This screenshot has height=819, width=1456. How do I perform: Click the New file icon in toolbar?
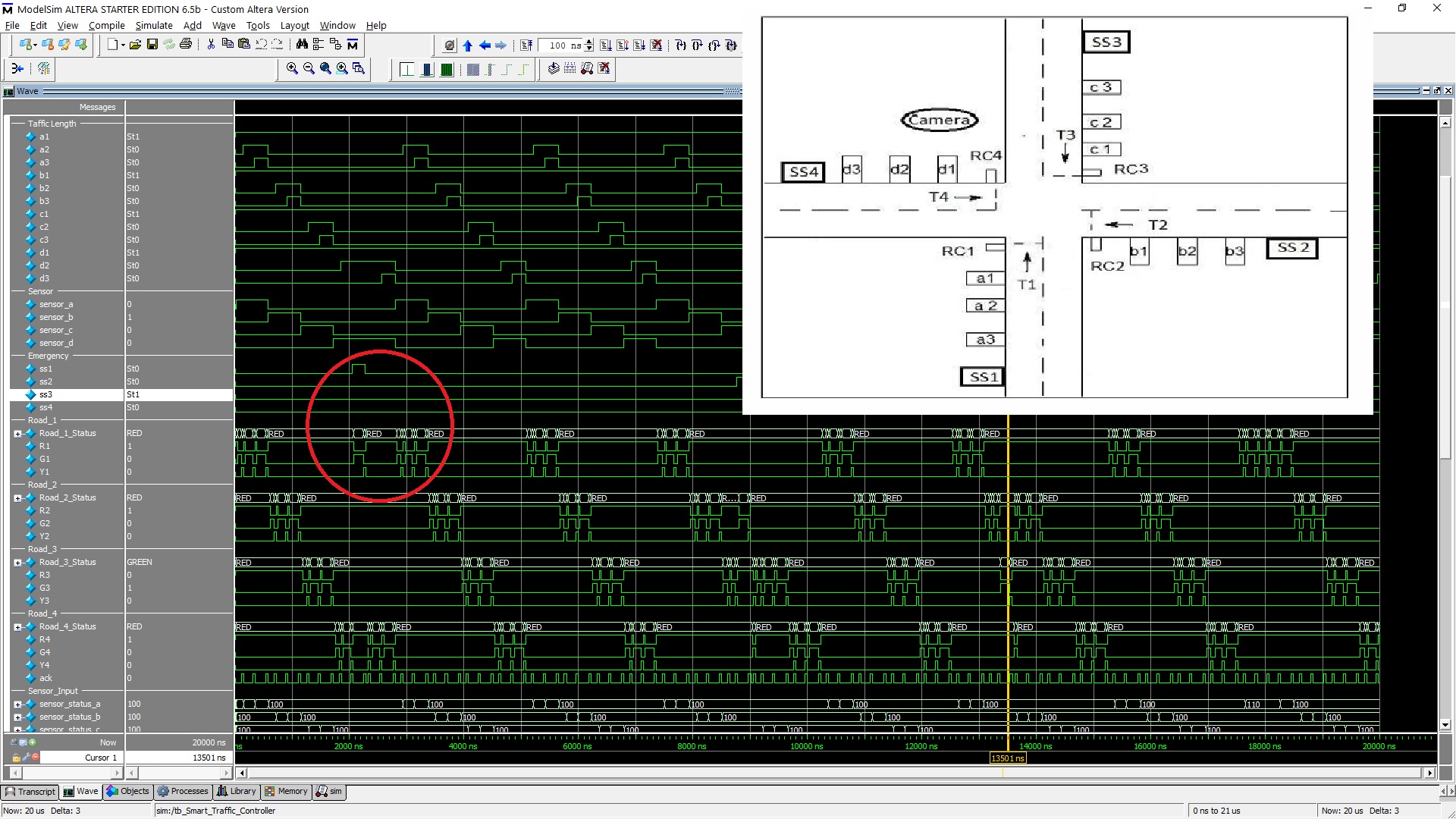pos(112,45)
